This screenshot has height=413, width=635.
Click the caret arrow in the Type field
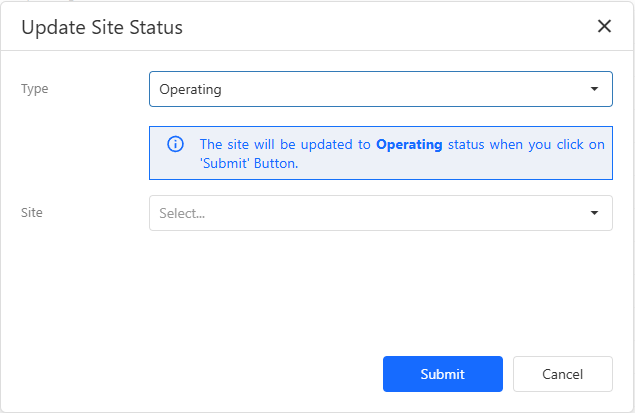[594, 89]
